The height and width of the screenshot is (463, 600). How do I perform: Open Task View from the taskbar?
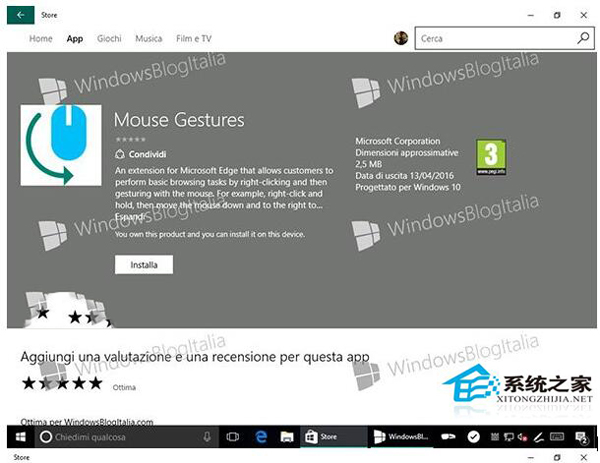232,437
